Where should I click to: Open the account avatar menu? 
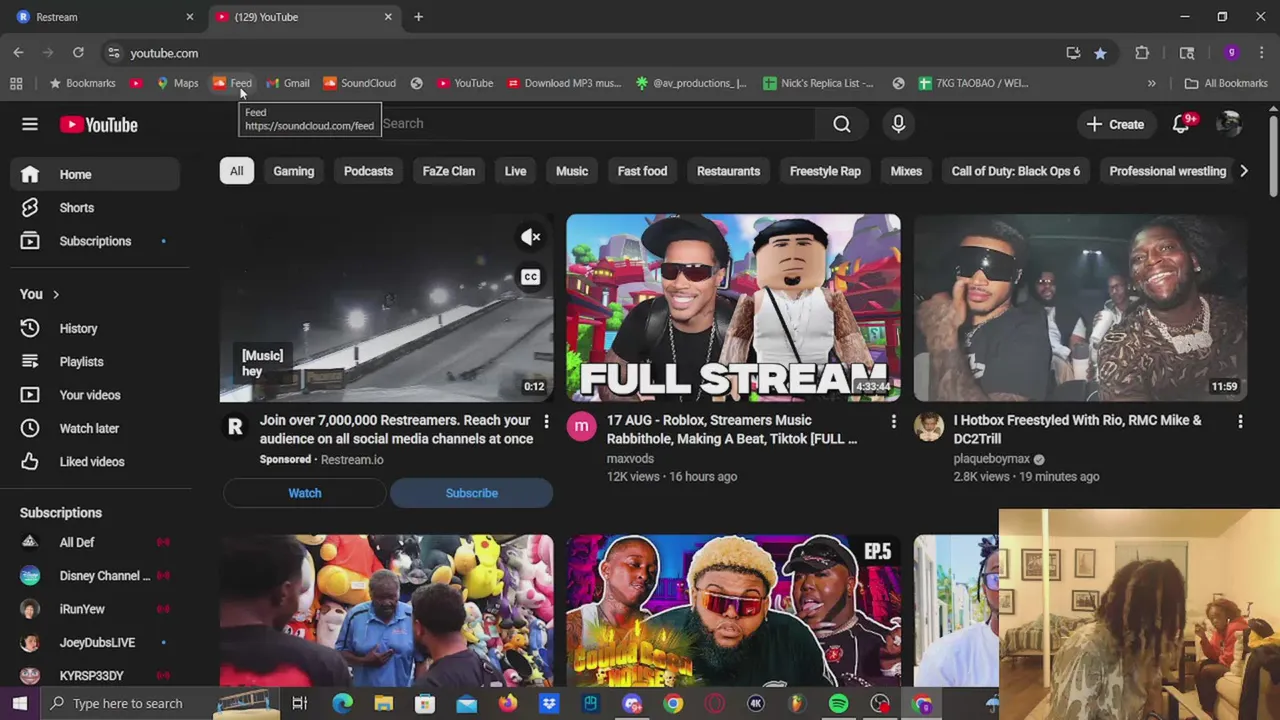pyautogui.click(x=1229, y=124)
